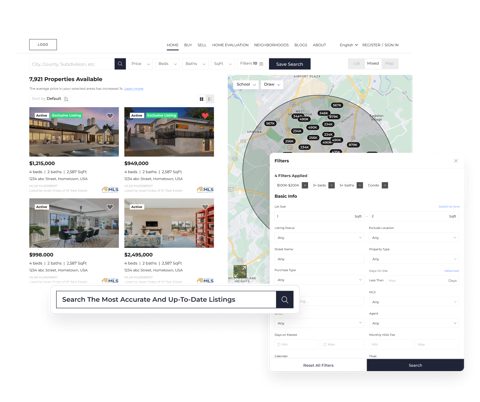
Task: Click the minimum lot size field
Action: pyautogui.click(x=319, y=216)
